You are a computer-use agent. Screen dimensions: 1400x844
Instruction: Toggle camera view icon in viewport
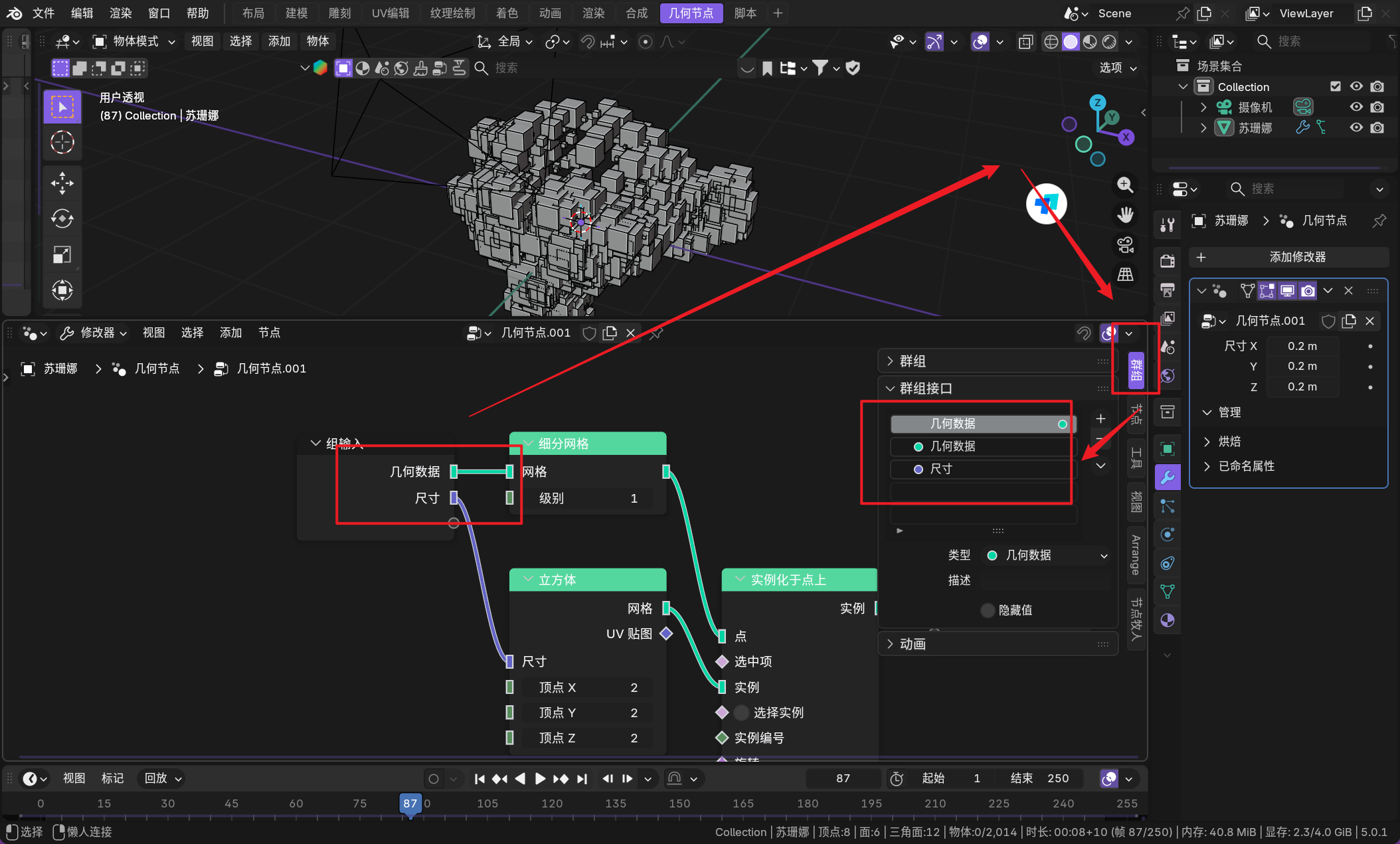click(x=1125, y=245)
